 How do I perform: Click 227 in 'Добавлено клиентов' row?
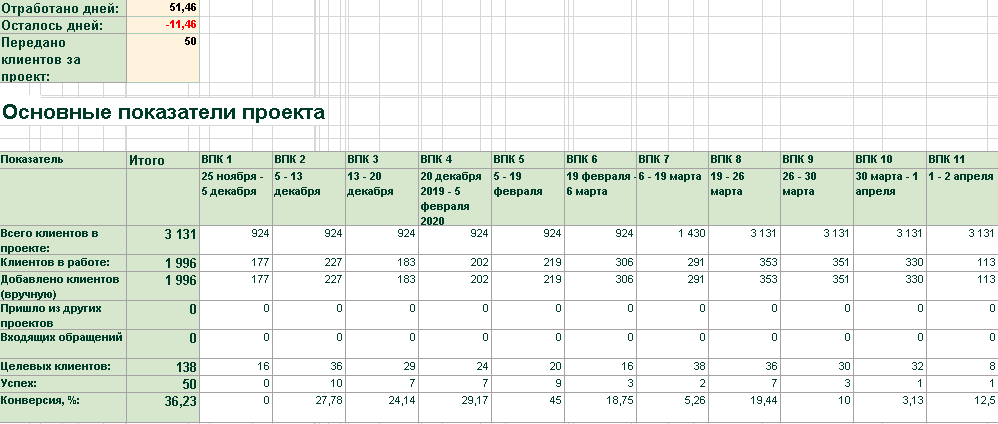click(x=309, y=286)
